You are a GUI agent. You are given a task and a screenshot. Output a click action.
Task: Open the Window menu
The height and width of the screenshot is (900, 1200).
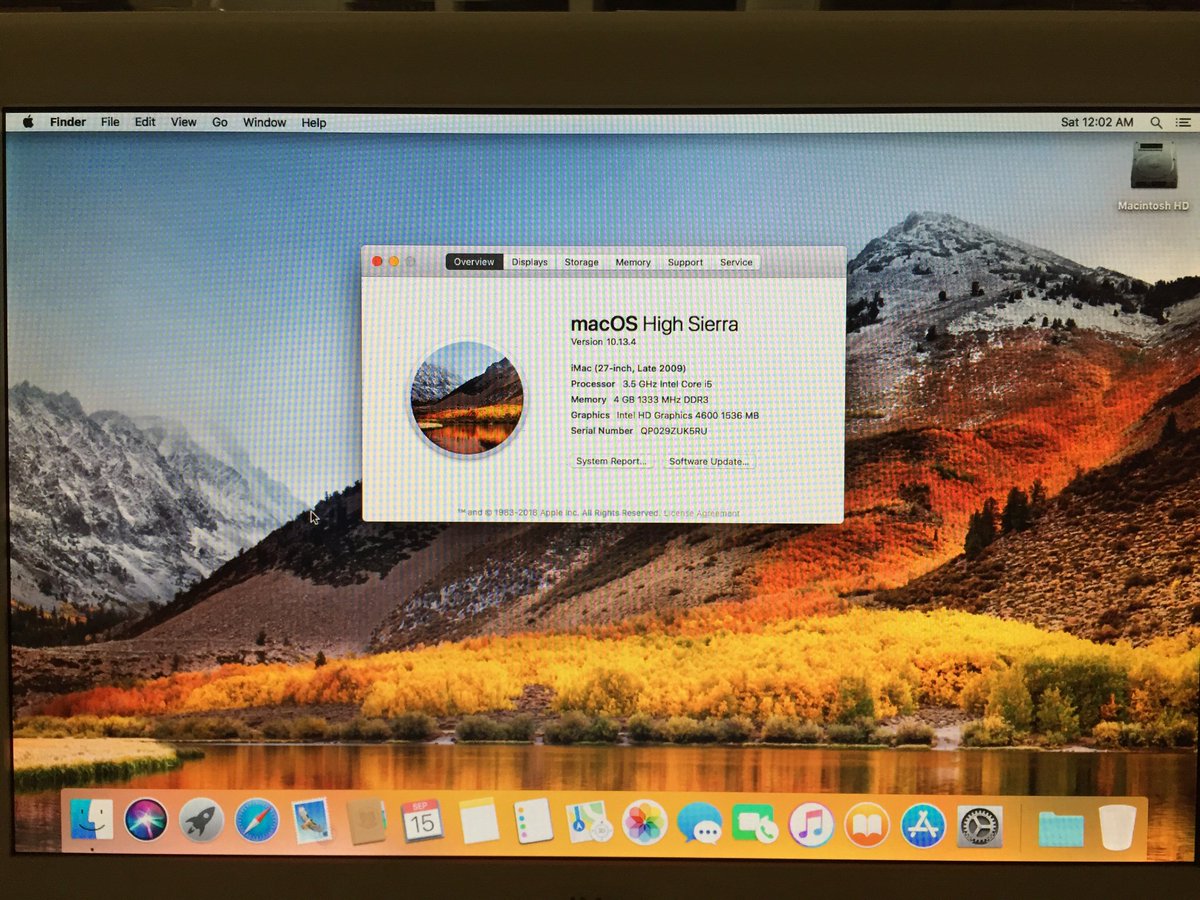[x=264, y=122]
